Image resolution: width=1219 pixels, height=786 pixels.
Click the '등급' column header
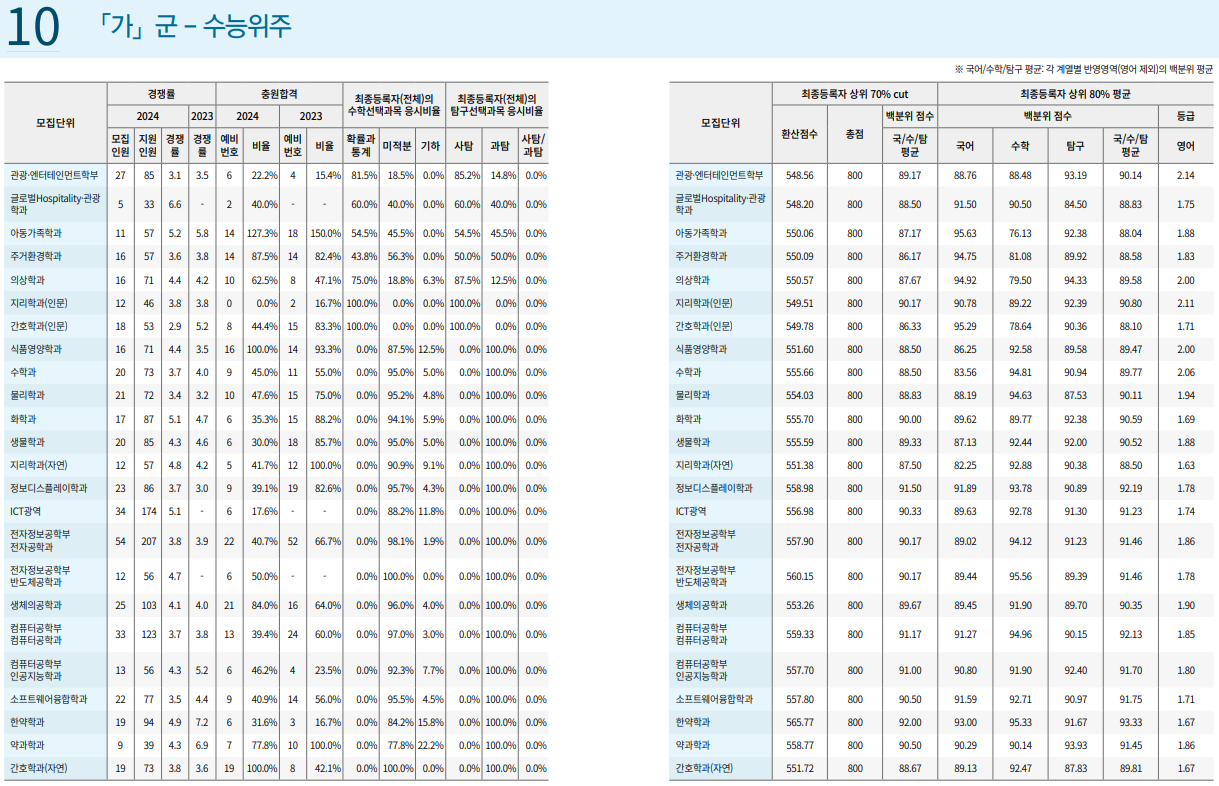1186,116
